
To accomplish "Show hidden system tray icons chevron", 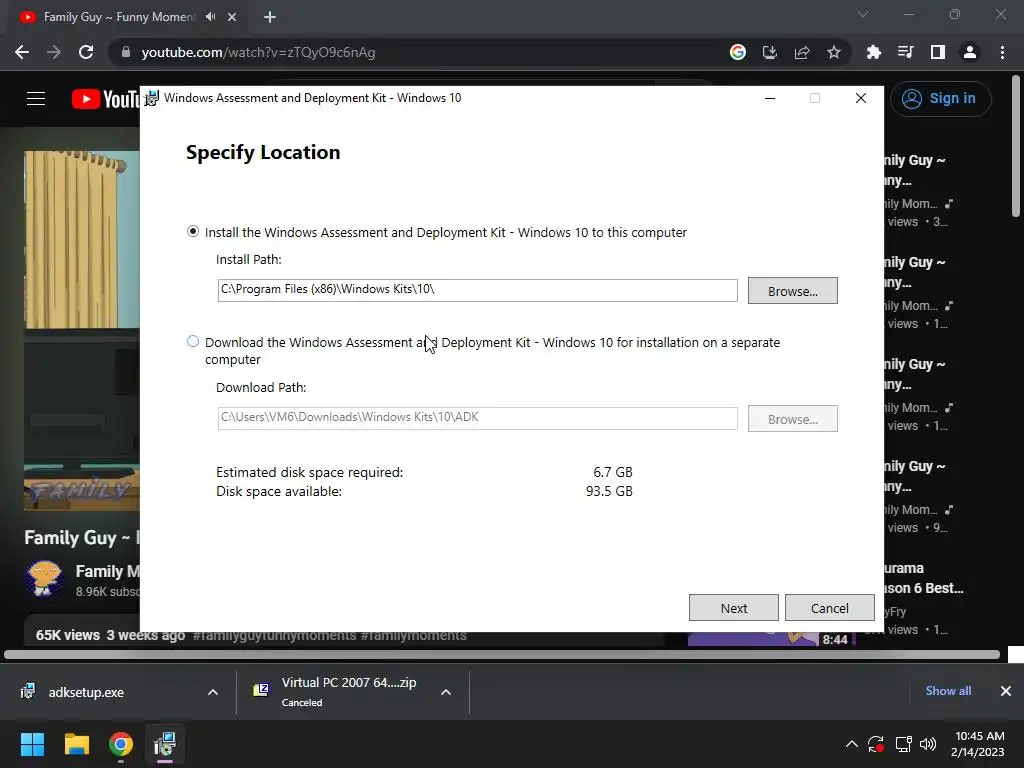I will coord(852,744).
